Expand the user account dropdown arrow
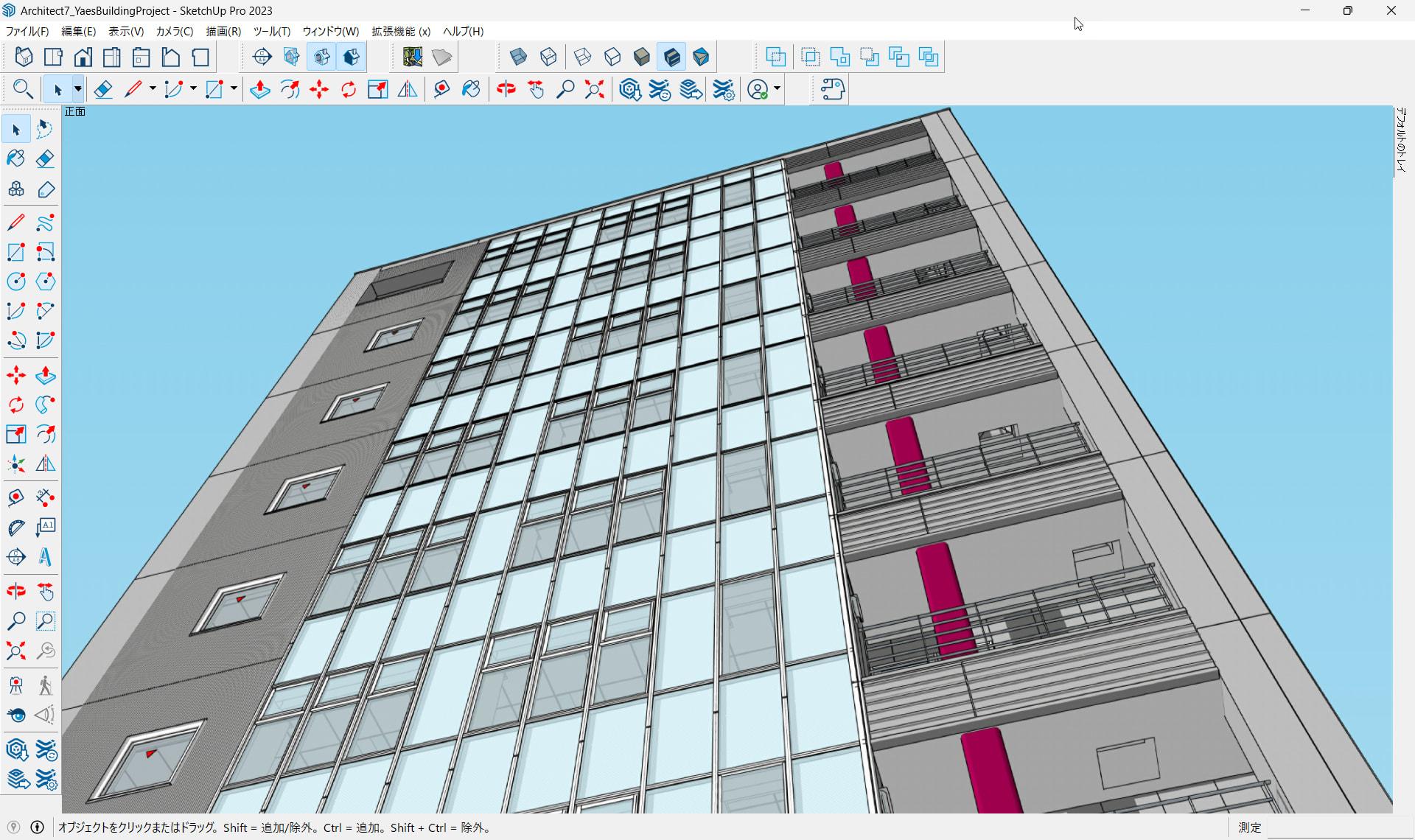The image size is (1415, 840). point(777,90)
